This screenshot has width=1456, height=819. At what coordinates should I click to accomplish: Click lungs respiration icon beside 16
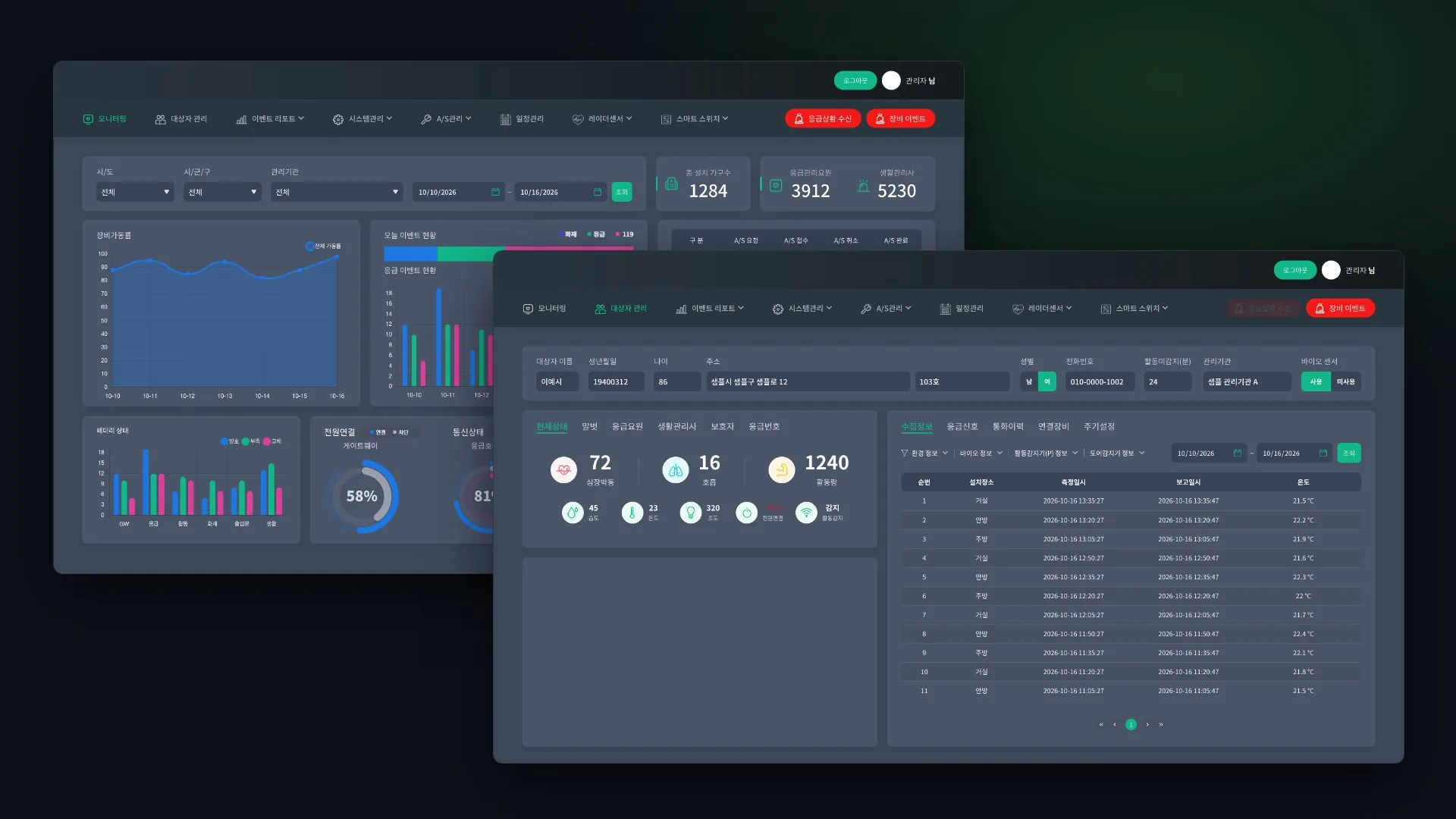click(x=675, y=469)
